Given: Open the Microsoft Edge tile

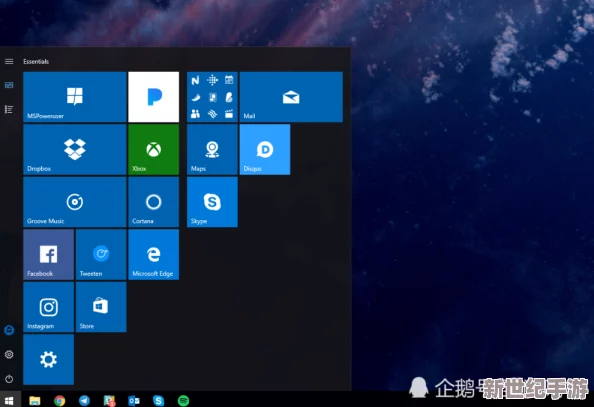Looking at the screenshot, I should coord(153,255).
